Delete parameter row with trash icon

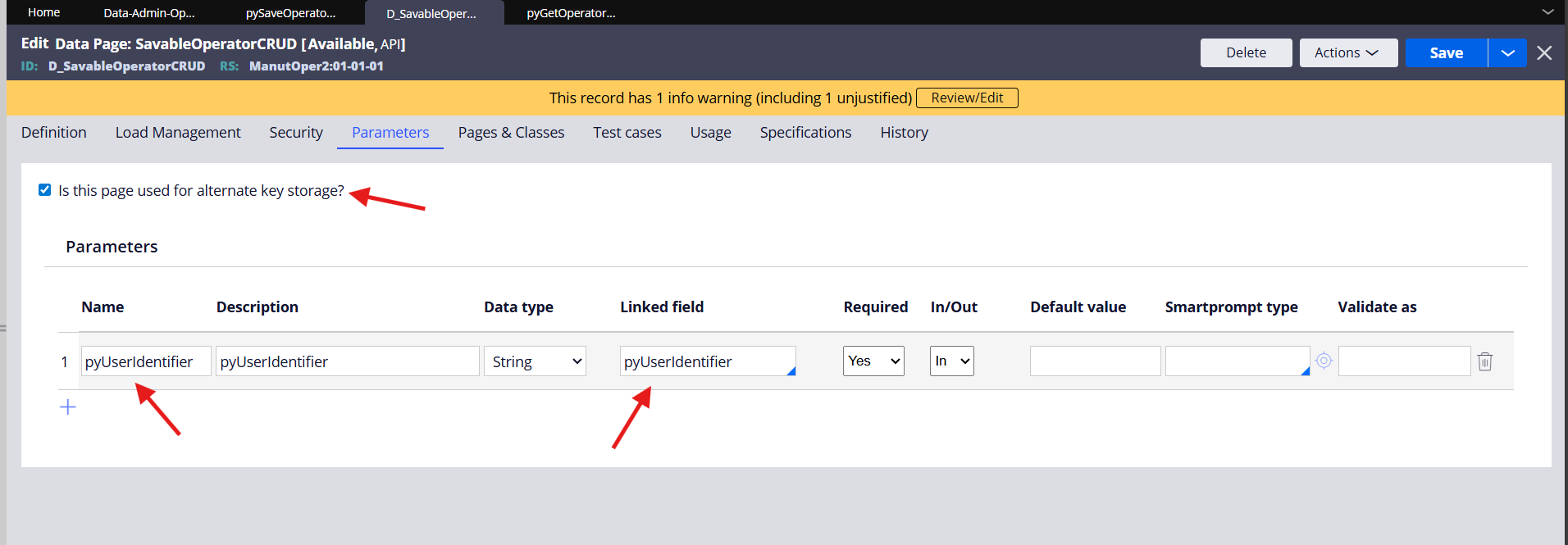pyautogui.click(x=1484, y=361)
